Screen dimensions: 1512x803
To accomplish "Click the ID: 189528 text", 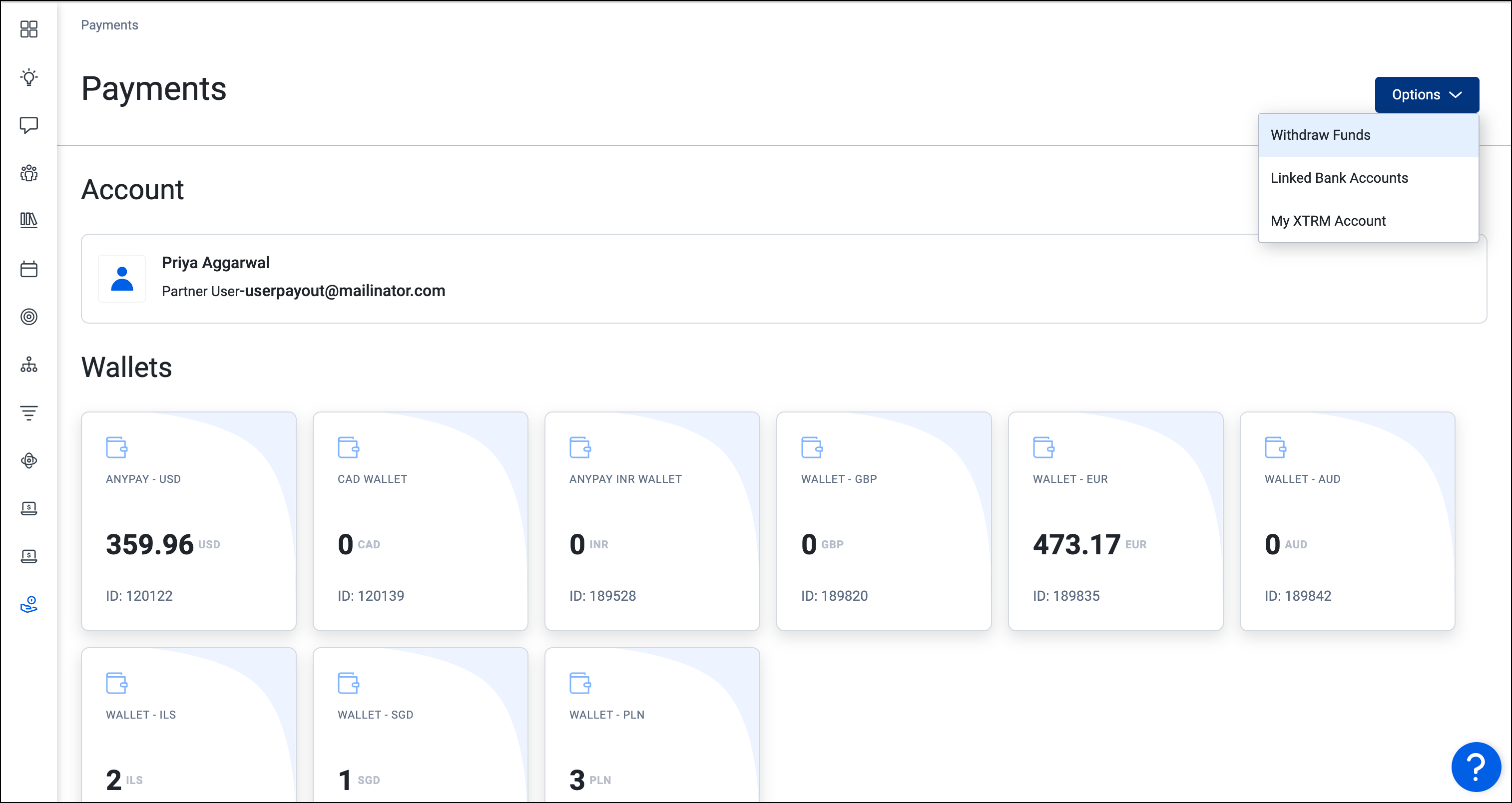I will point(603,596).
